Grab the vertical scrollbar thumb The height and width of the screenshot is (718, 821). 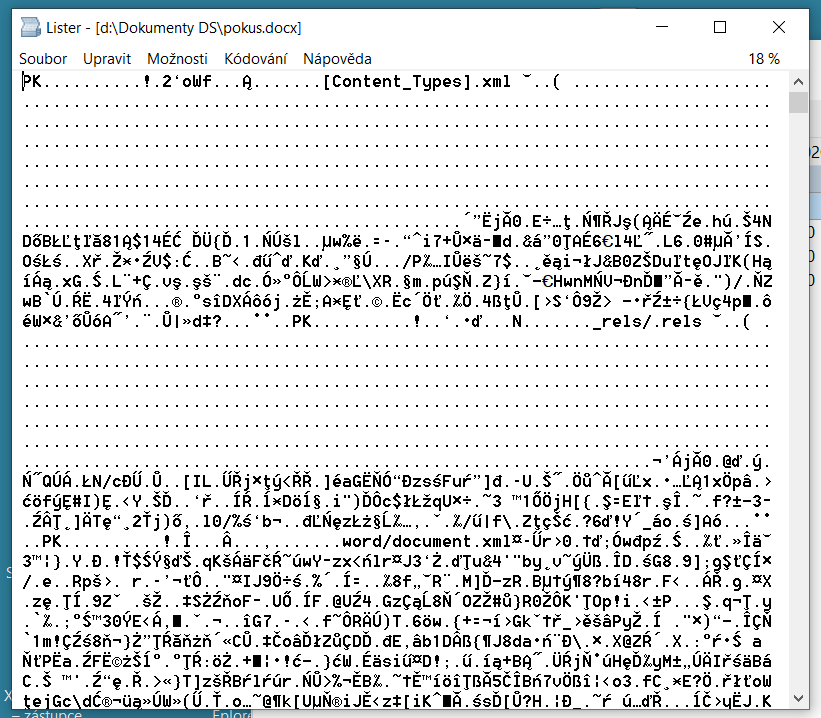[797, 104]
